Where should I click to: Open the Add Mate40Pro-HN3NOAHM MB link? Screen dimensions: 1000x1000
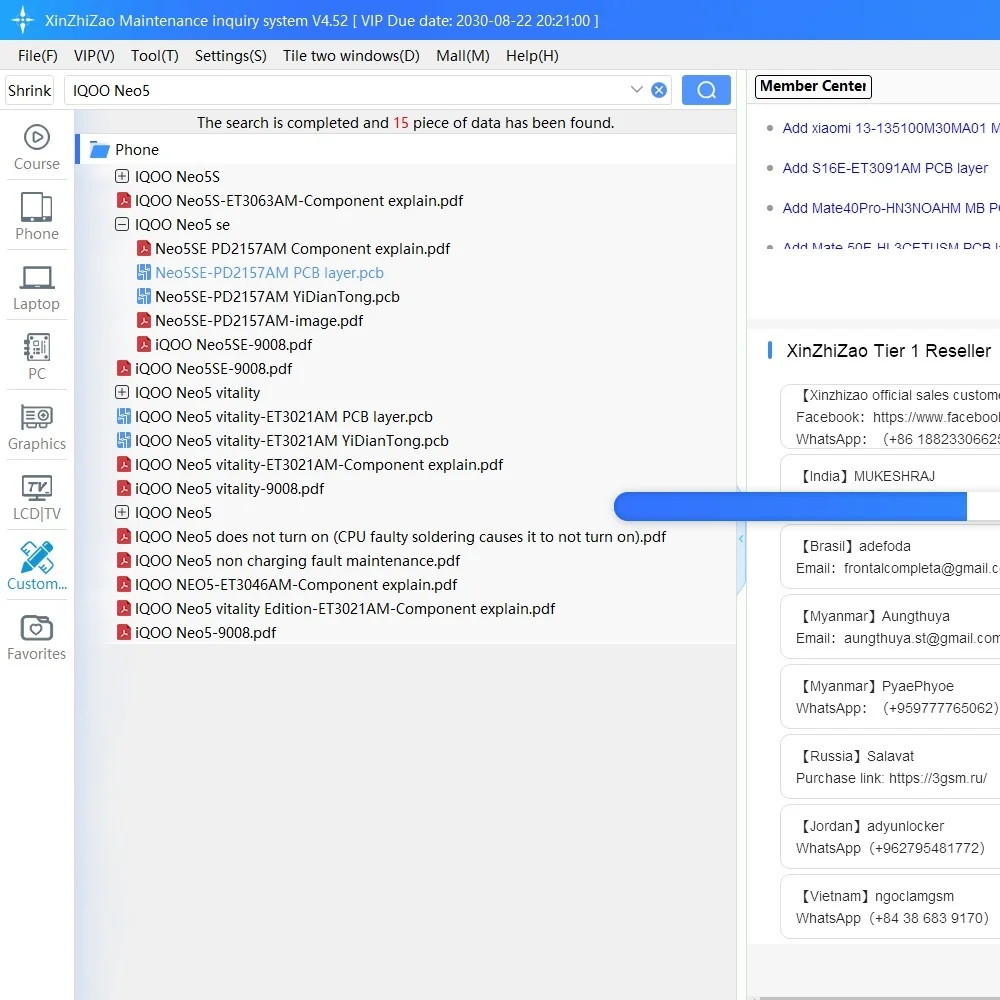(x=891, y=209)
